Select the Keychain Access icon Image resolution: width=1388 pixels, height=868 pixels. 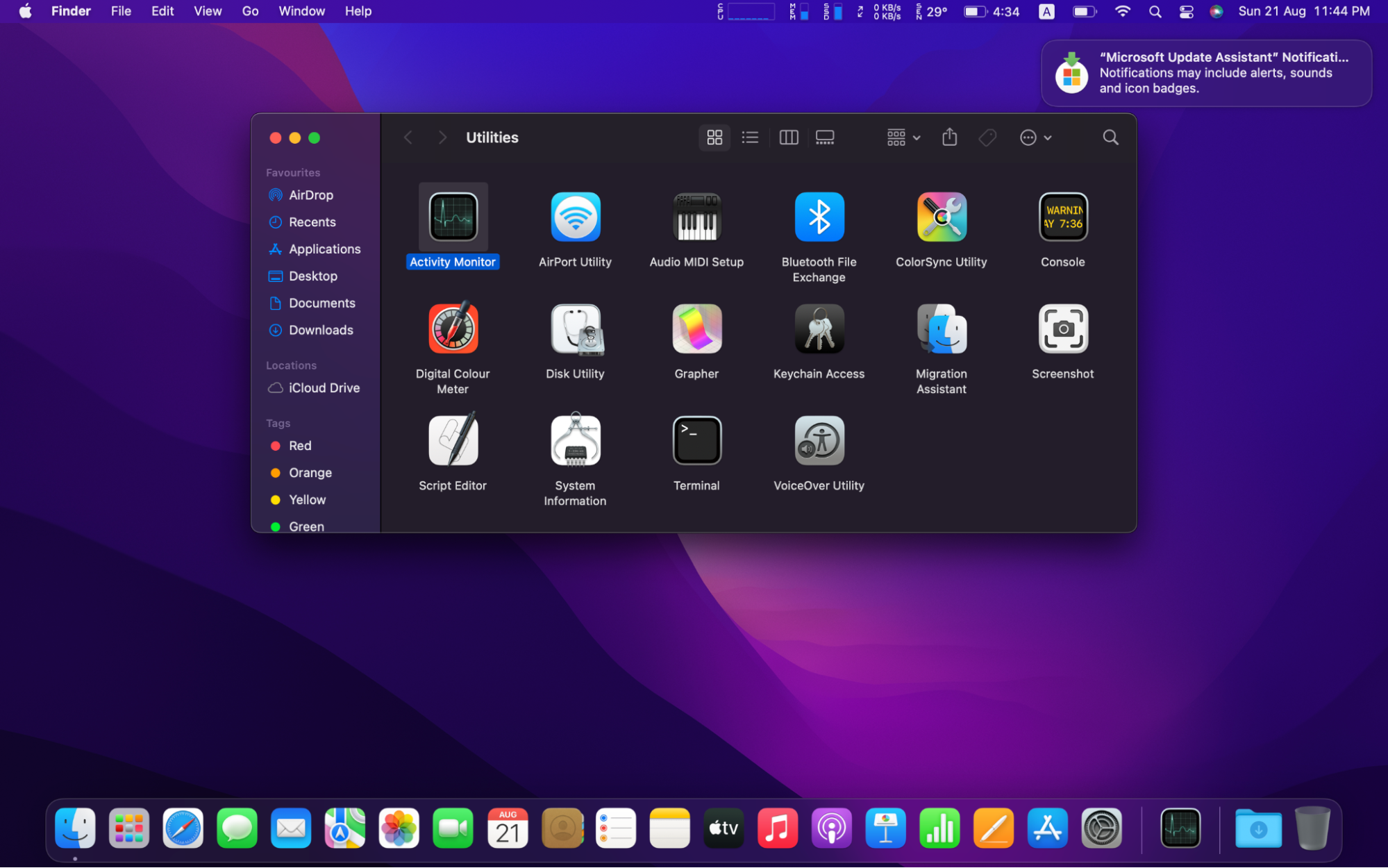(x=819, y=328)
